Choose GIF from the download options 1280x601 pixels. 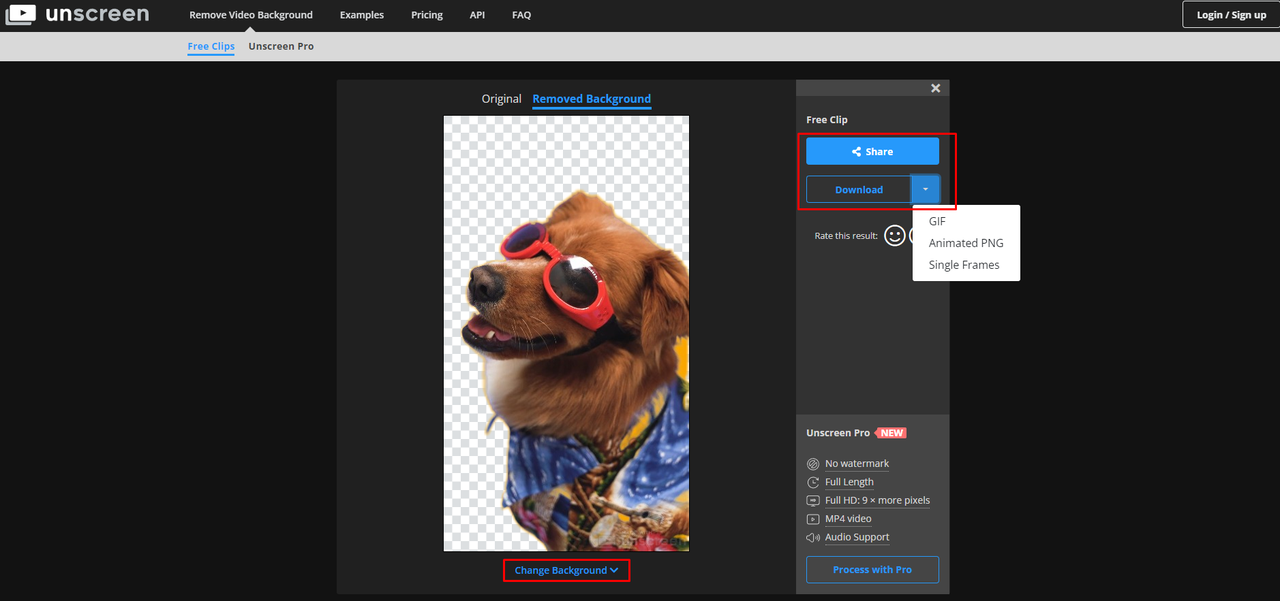937,221
